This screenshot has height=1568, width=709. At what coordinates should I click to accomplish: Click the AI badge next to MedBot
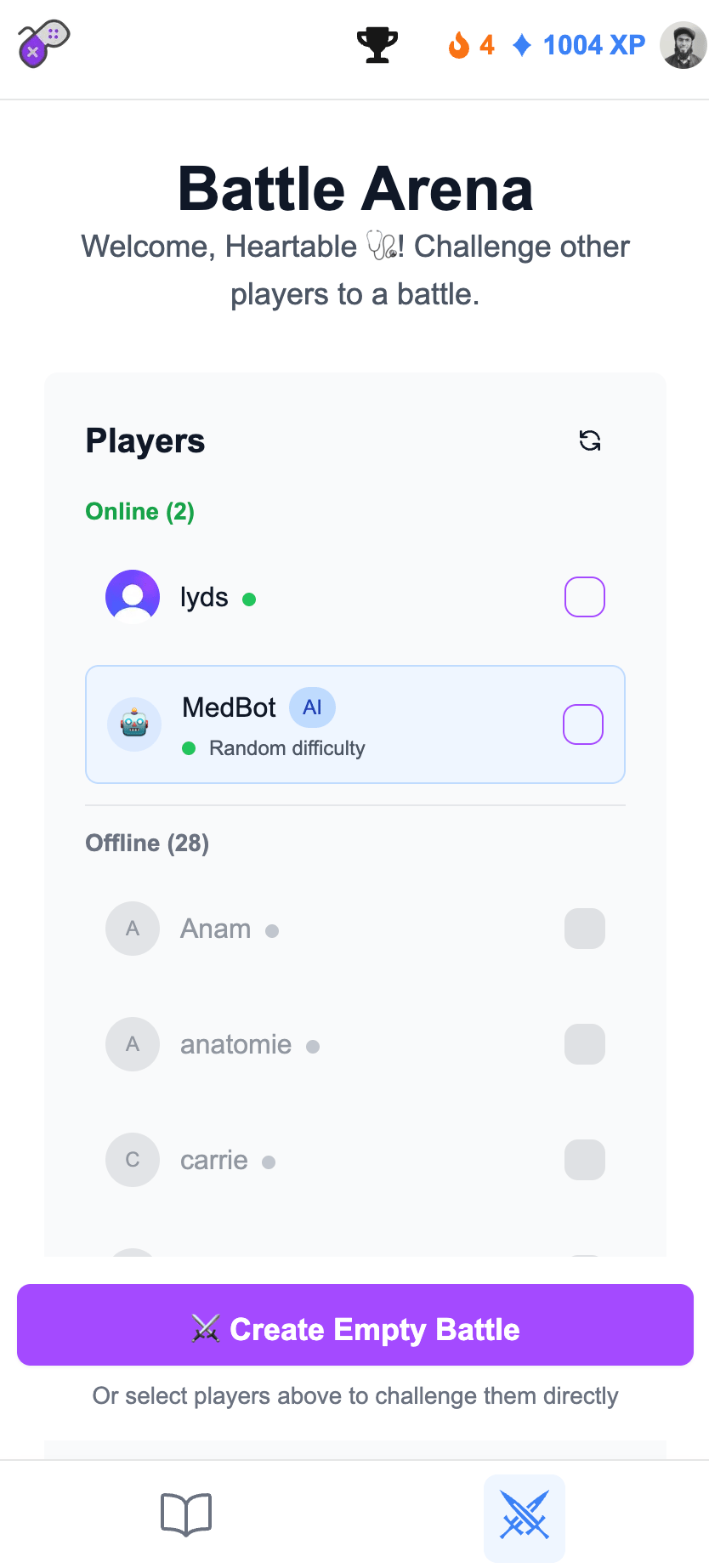point(312,707)
